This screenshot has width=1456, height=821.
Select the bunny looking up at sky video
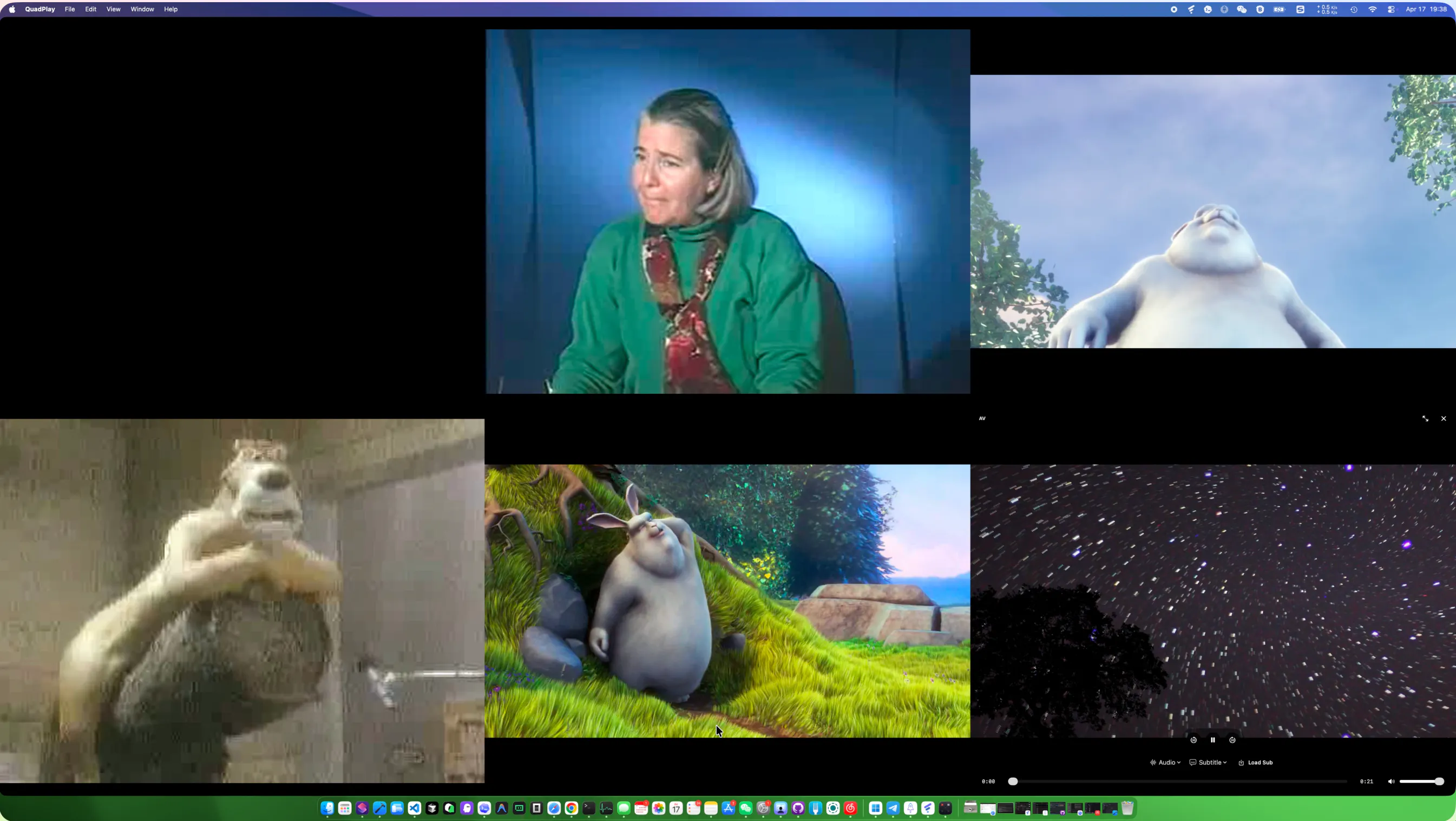pos(1213,211)
